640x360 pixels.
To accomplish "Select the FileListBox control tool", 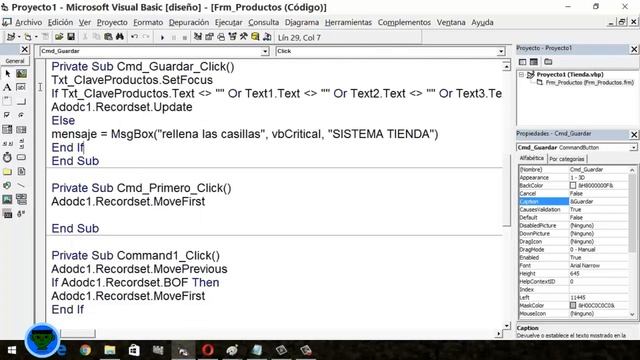I will click(21, 171).
